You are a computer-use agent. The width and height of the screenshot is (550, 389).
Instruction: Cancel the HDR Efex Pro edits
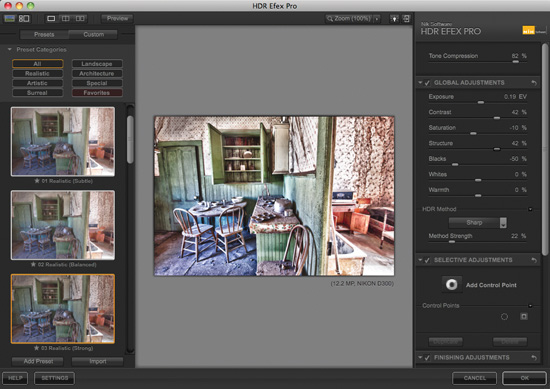[x=474, y=378]
